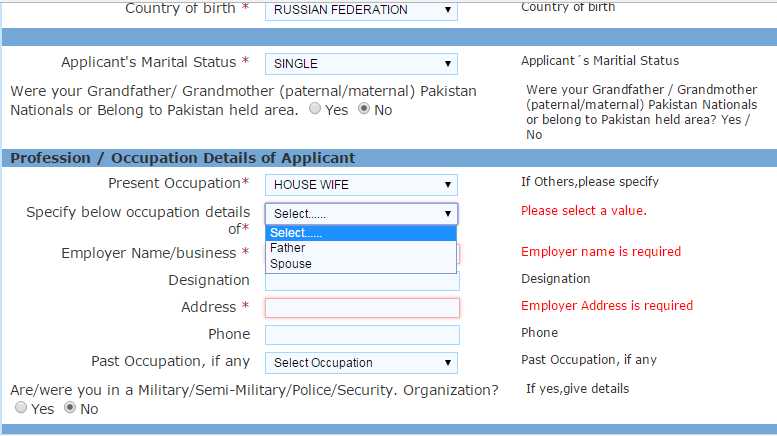Click the Address input field
The image size is (777, 436).
point(361,308)
